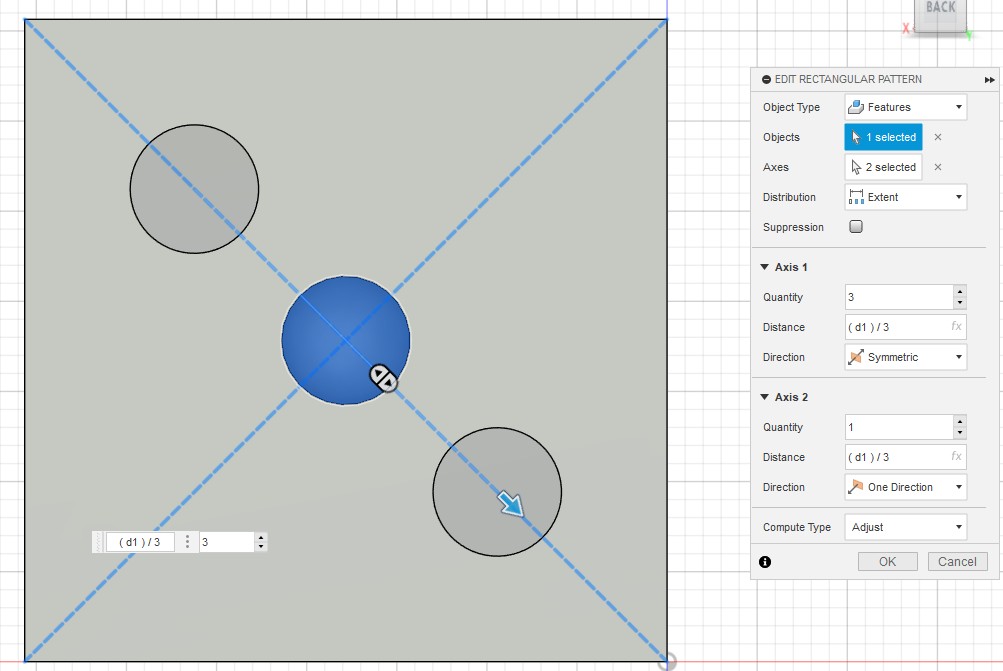Click the double-arrow icon in the dialog header

pos(989,80)
